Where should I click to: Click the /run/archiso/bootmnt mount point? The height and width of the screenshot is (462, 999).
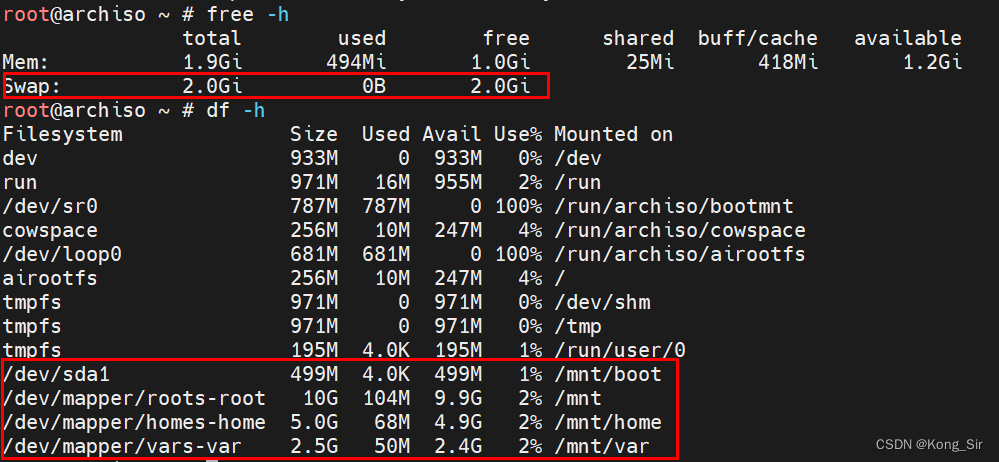[673, 206]
